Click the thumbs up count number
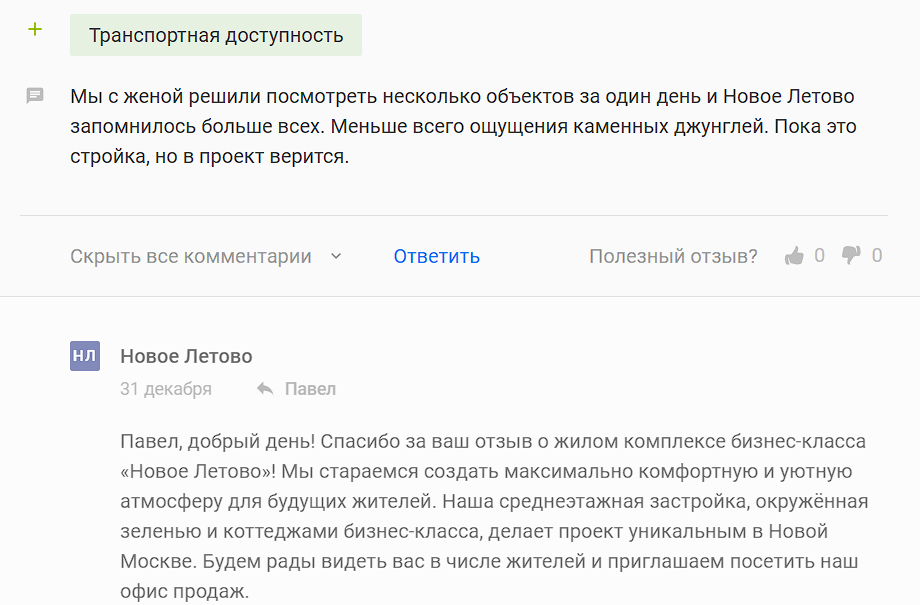The width and height of the screenshot is (920, 605). (x=820, y=256)
